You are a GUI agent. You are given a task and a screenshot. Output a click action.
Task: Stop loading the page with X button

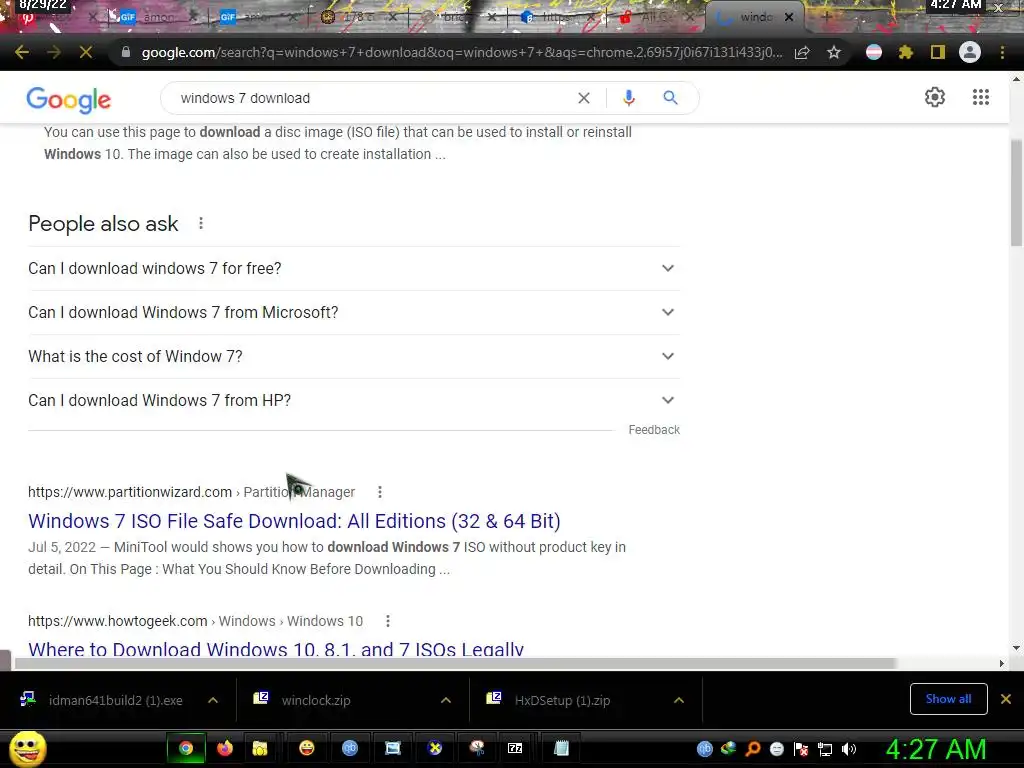[86, 52]
